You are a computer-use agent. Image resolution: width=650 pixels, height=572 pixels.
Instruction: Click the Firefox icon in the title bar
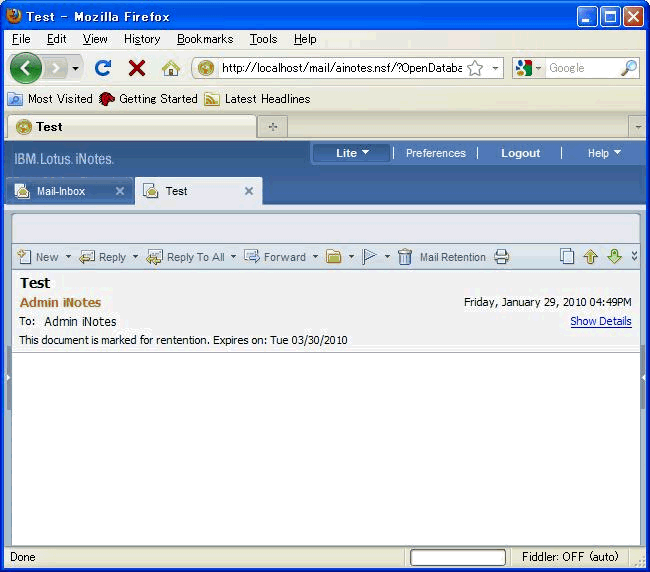pos(14,16)
